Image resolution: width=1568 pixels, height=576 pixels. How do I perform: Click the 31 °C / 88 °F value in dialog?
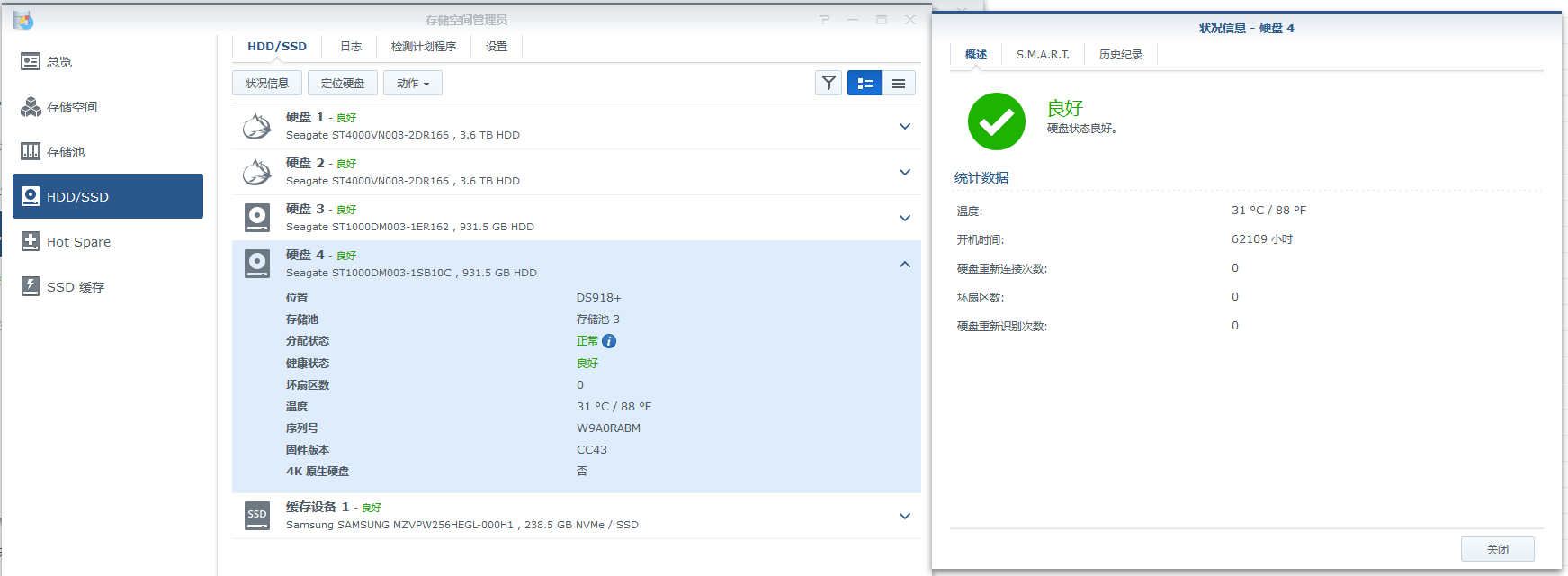pos(1268,211)
